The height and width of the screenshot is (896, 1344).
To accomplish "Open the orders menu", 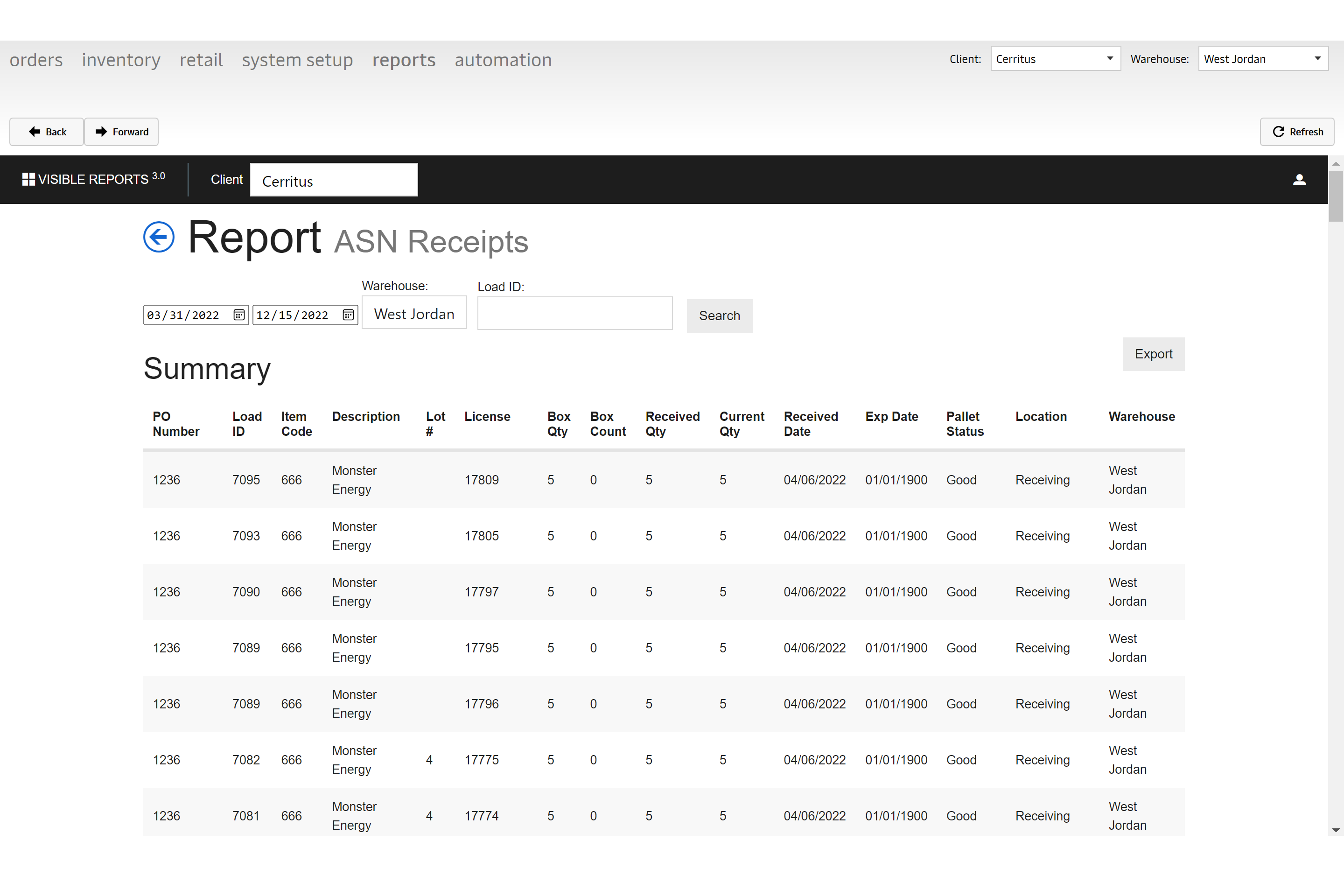I will click(36, 60).
